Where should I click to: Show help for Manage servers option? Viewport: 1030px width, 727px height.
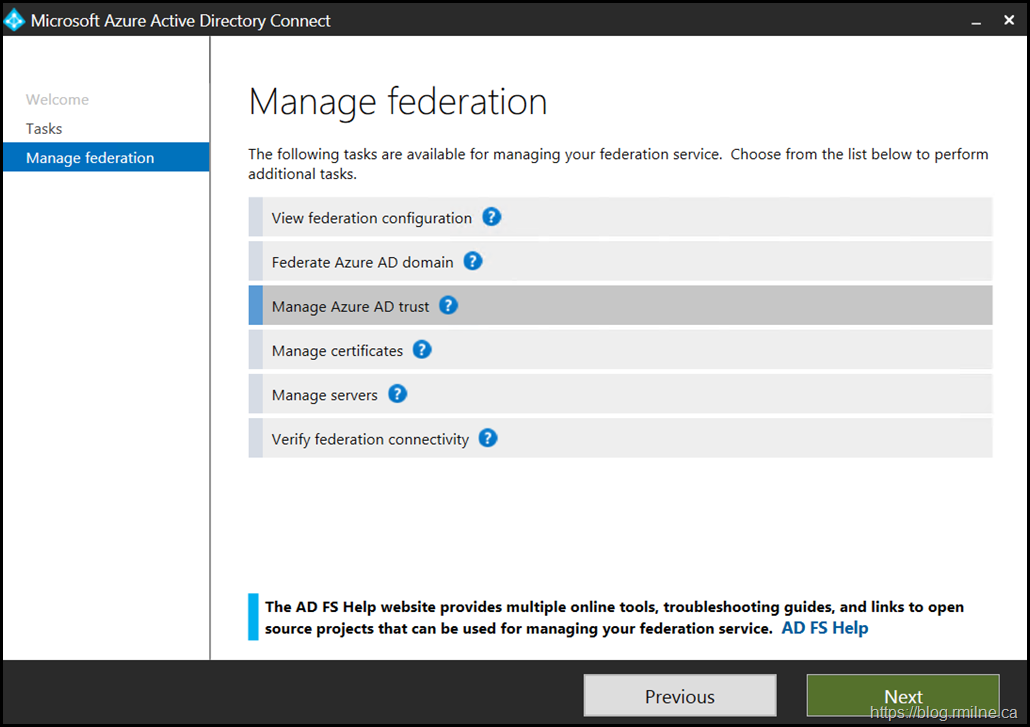pos(397,393)
